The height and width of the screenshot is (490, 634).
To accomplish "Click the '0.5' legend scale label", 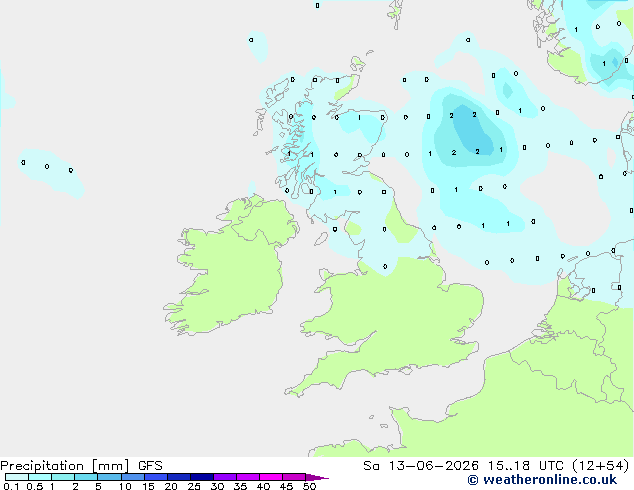I will click(x=34, y=486).
